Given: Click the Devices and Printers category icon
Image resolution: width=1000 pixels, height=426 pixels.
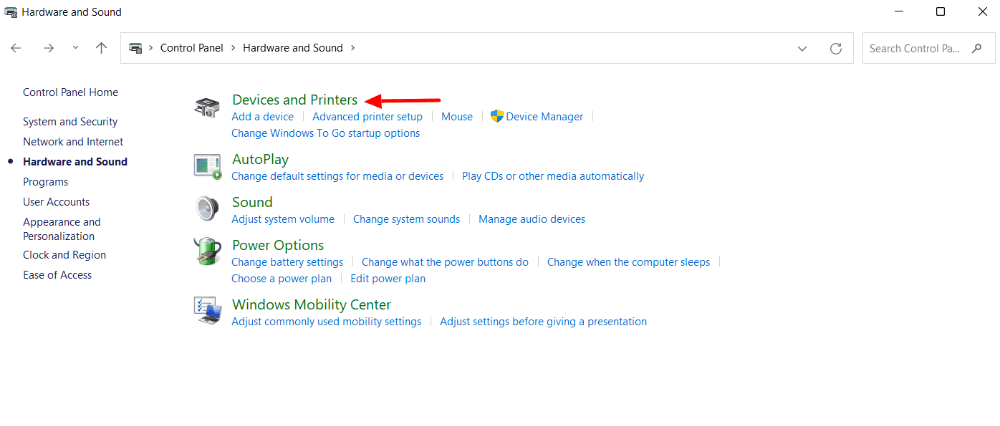Looking at the screenshot, I should [207, 106].
